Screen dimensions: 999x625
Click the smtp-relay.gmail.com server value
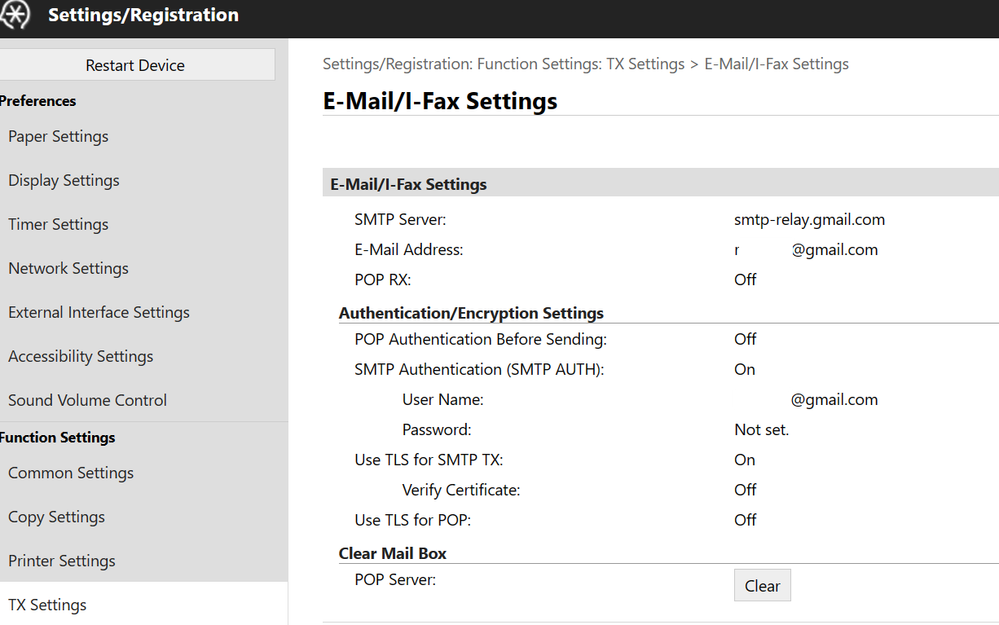[809, 220]
